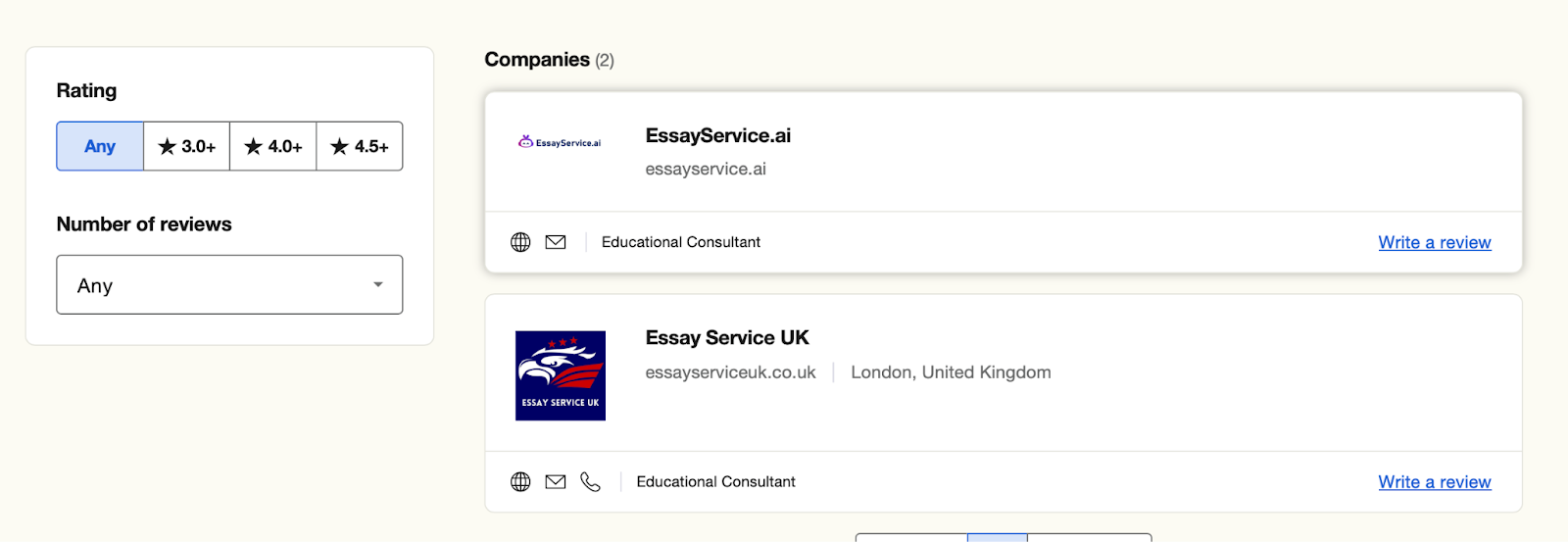Filter companies by 3.0+ star rating

coord(187,146)
